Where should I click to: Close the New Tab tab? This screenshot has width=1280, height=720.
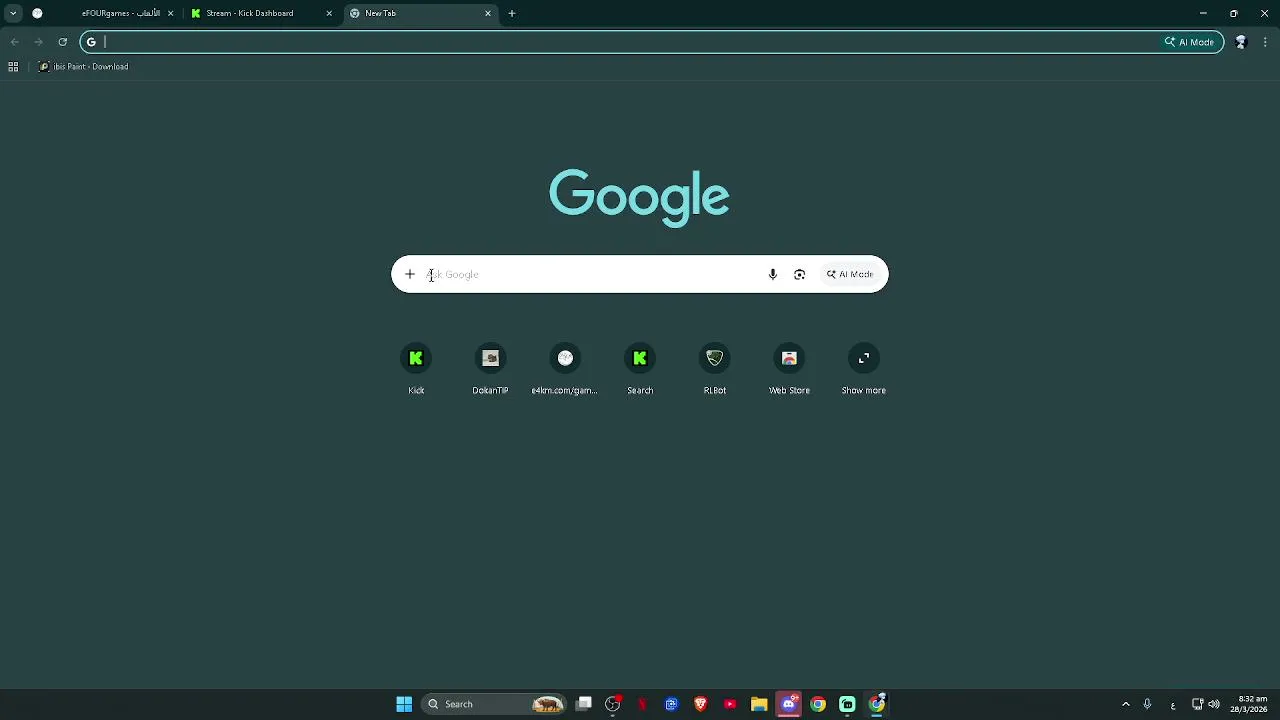[488, 13]
